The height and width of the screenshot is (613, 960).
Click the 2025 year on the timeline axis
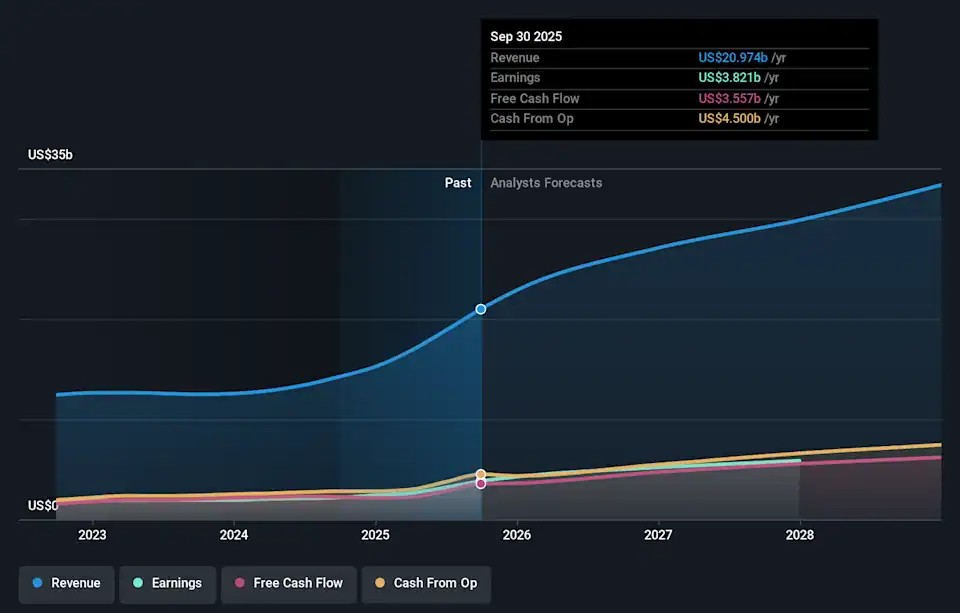(375, 535)
